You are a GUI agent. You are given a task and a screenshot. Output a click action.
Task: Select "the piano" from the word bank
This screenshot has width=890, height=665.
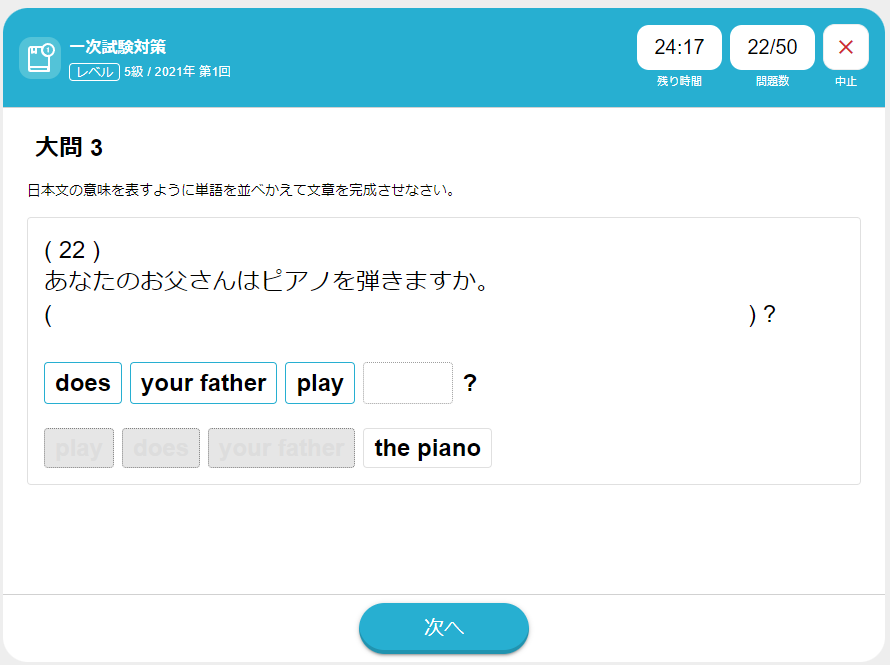[x=427, y=448]
